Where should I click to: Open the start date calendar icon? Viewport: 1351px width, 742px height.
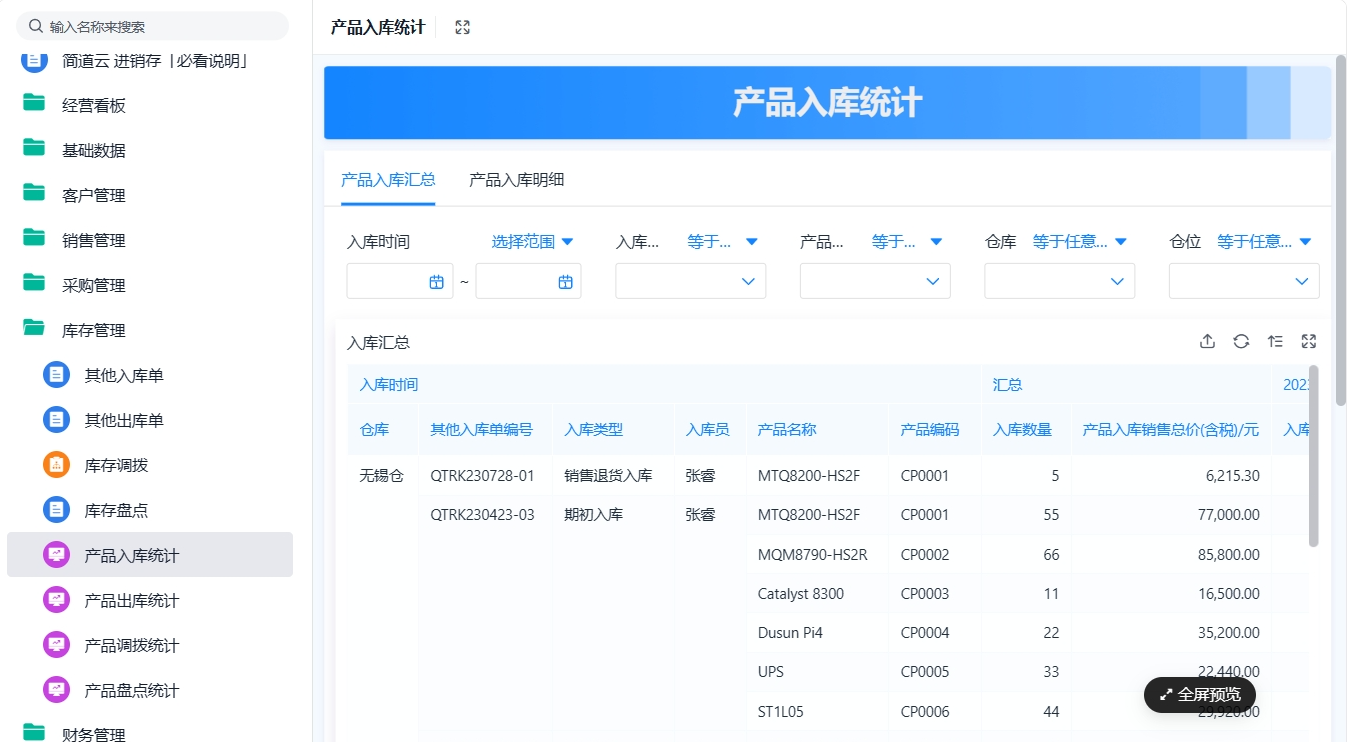pos(436,282)
